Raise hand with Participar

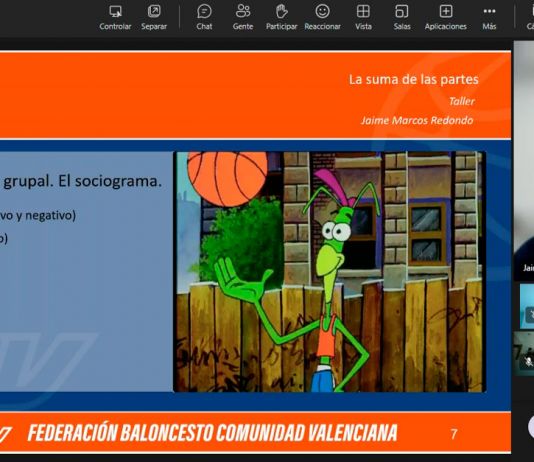pos(281,18)
